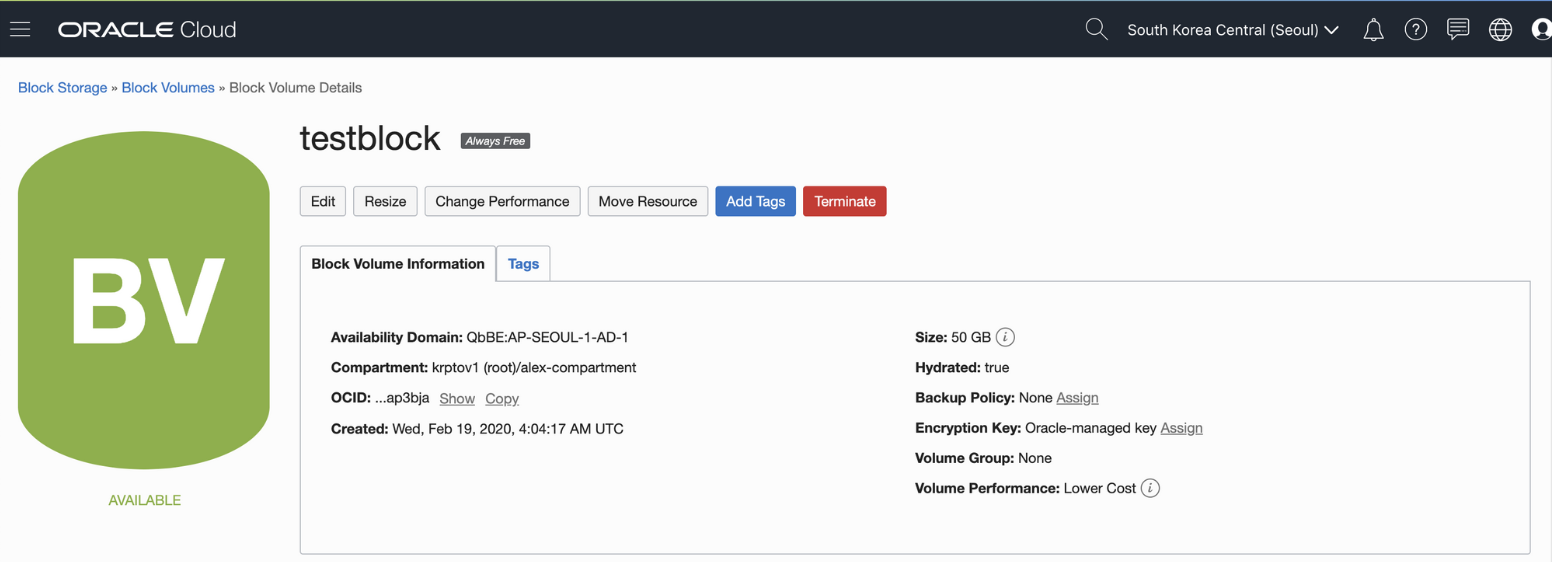The image size is (1554, 562).
Task: Click the Resize button
Action: (385, 201)
